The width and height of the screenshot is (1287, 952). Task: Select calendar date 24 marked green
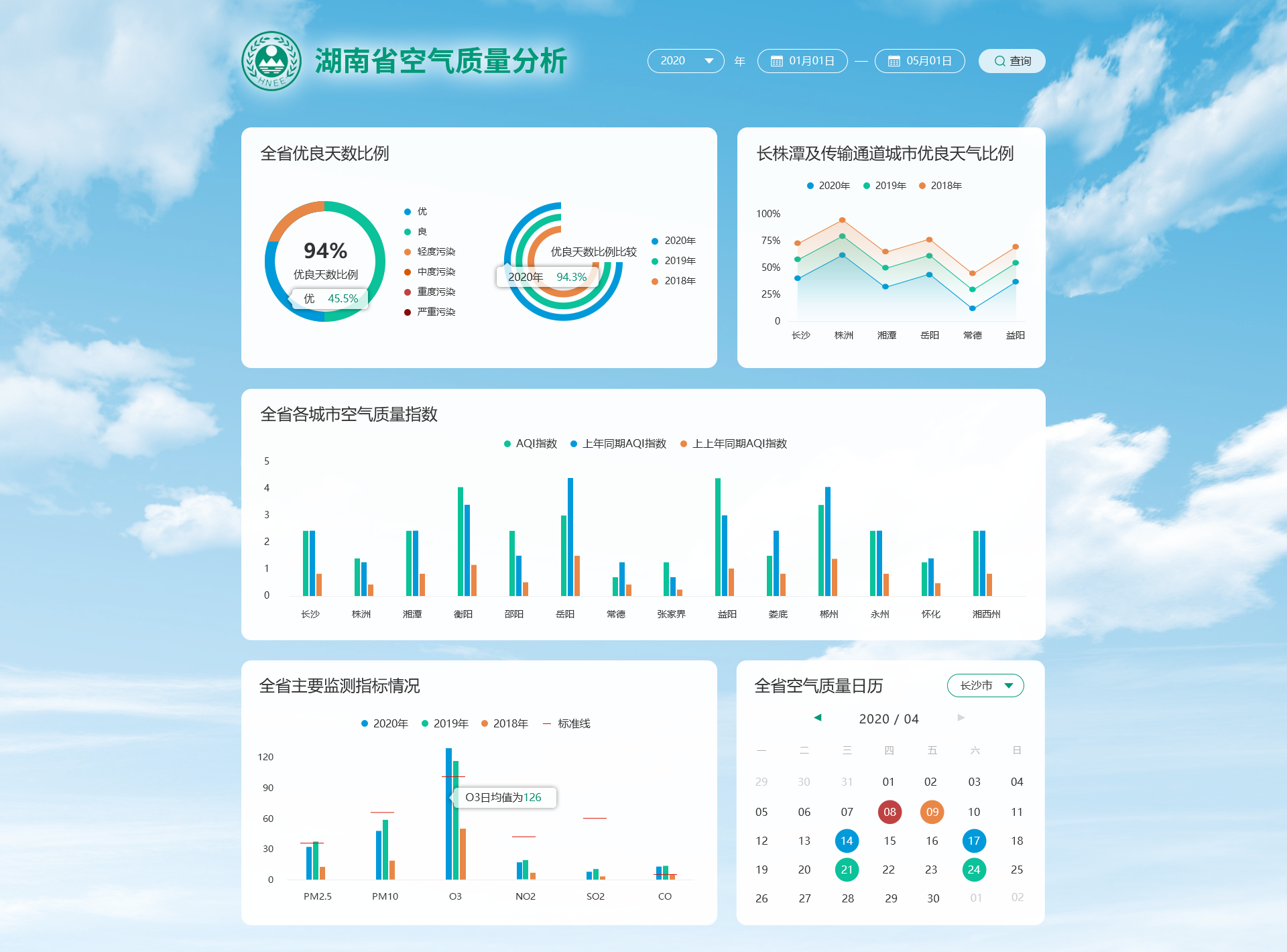pos(974,870)
